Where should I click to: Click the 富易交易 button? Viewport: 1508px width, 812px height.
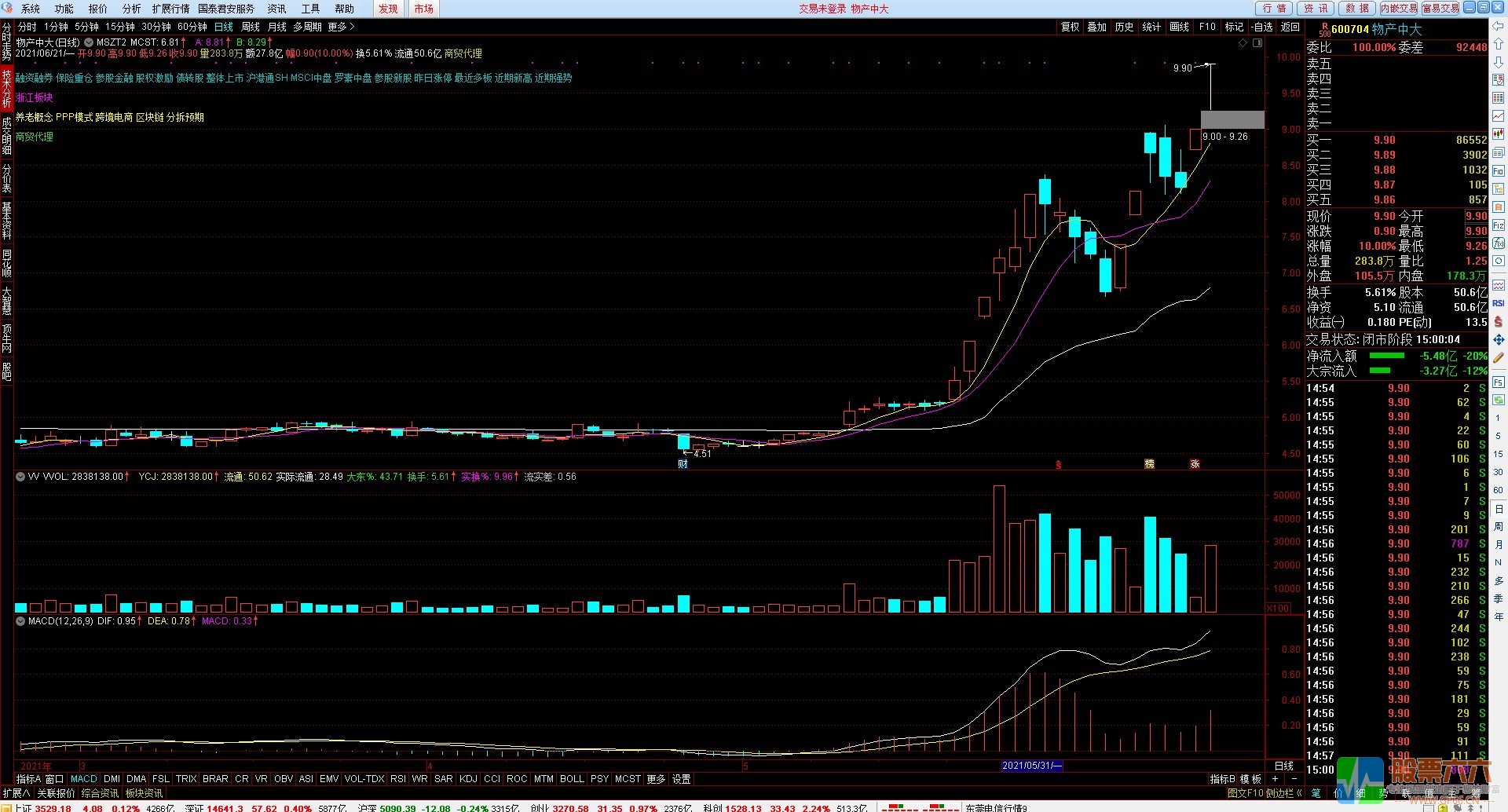[x=1440, y=8]
